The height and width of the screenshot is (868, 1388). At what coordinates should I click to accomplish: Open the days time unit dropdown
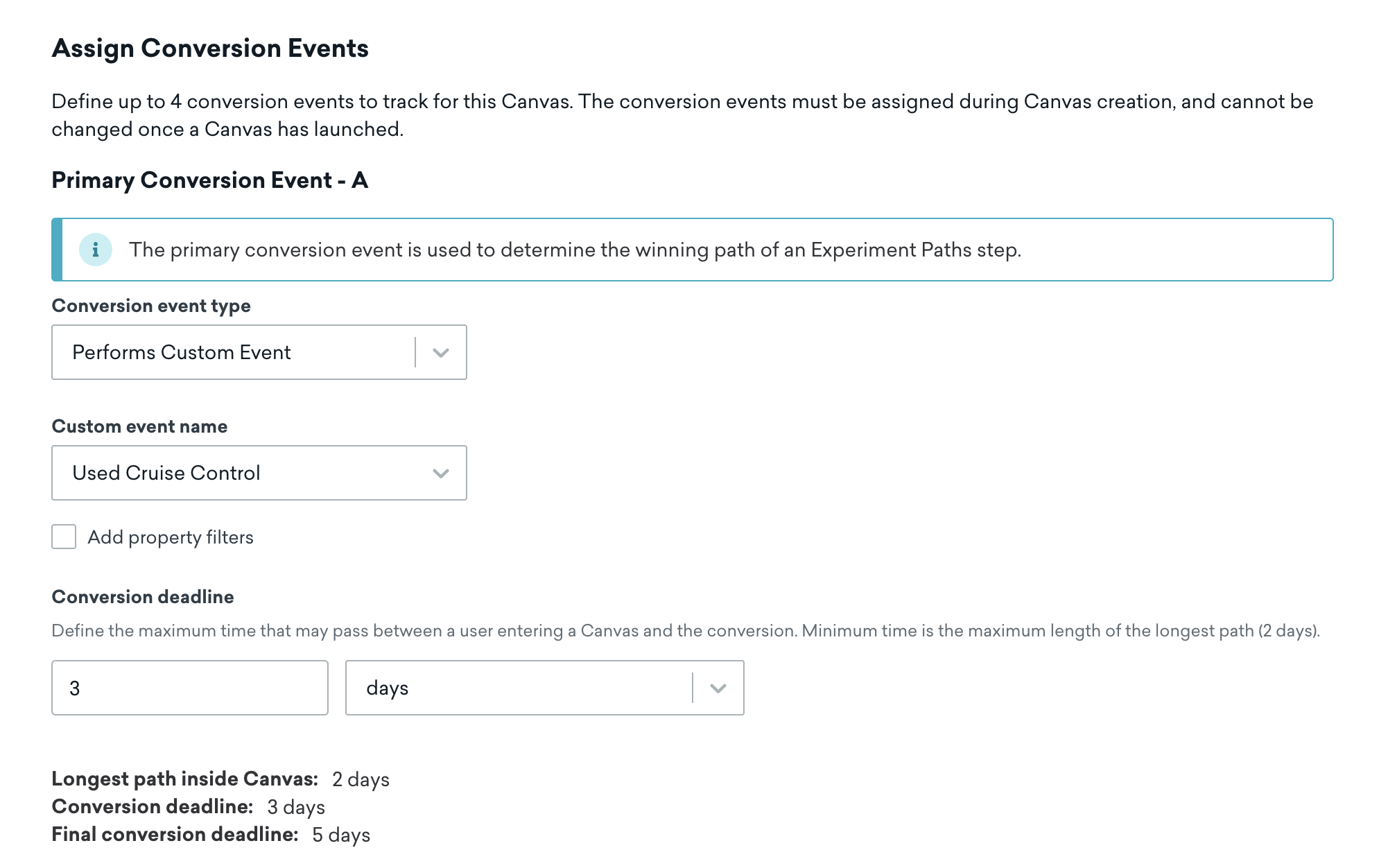544,688
